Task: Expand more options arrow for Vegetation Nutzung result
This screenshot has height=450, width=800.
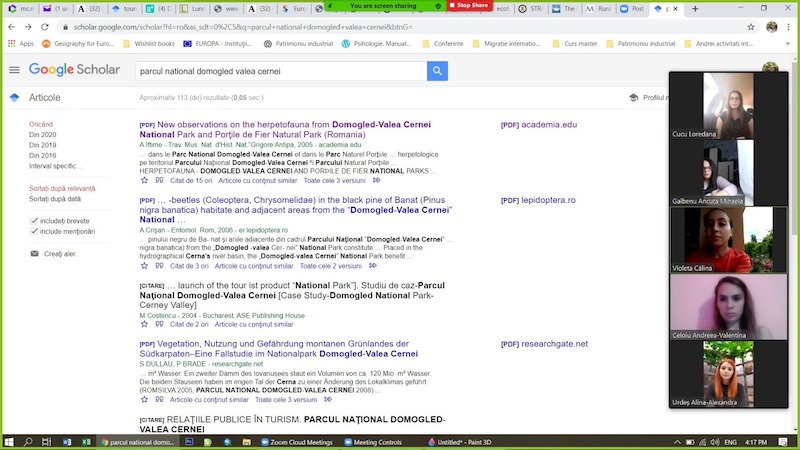Action: tap(328, 399)
